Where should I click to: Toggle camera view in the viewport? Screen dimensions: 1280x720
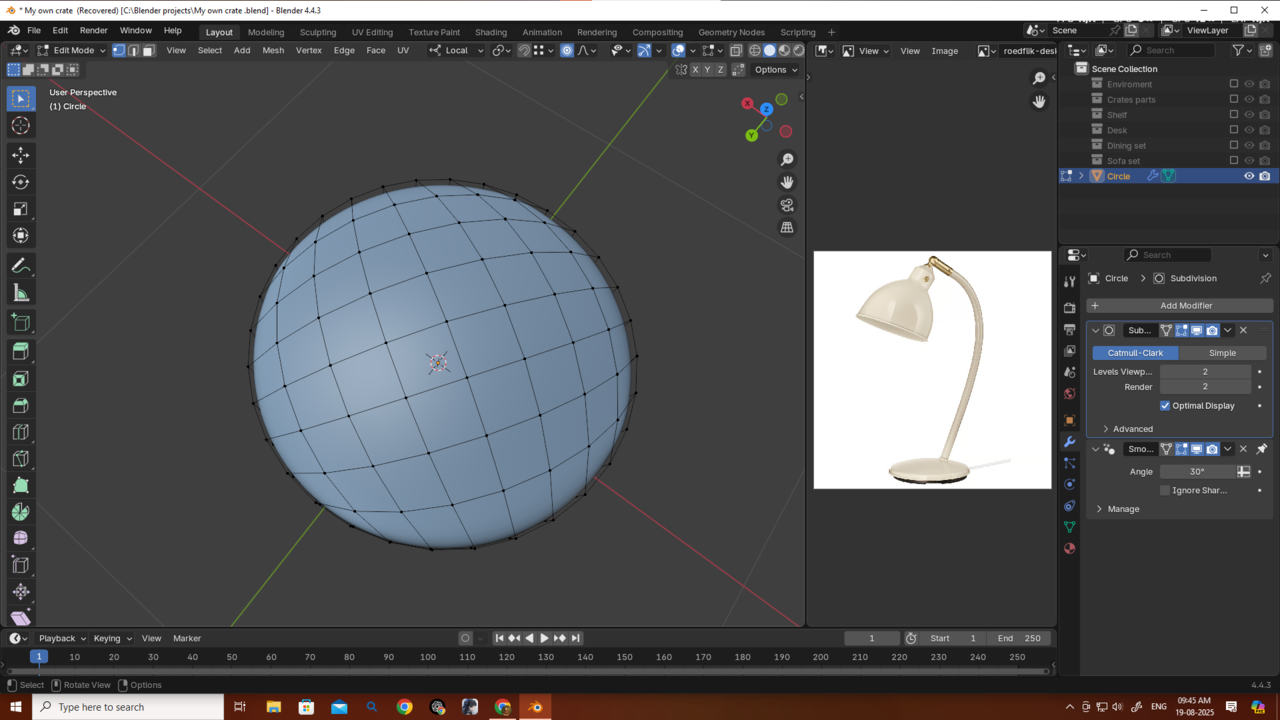coord(787,205)
